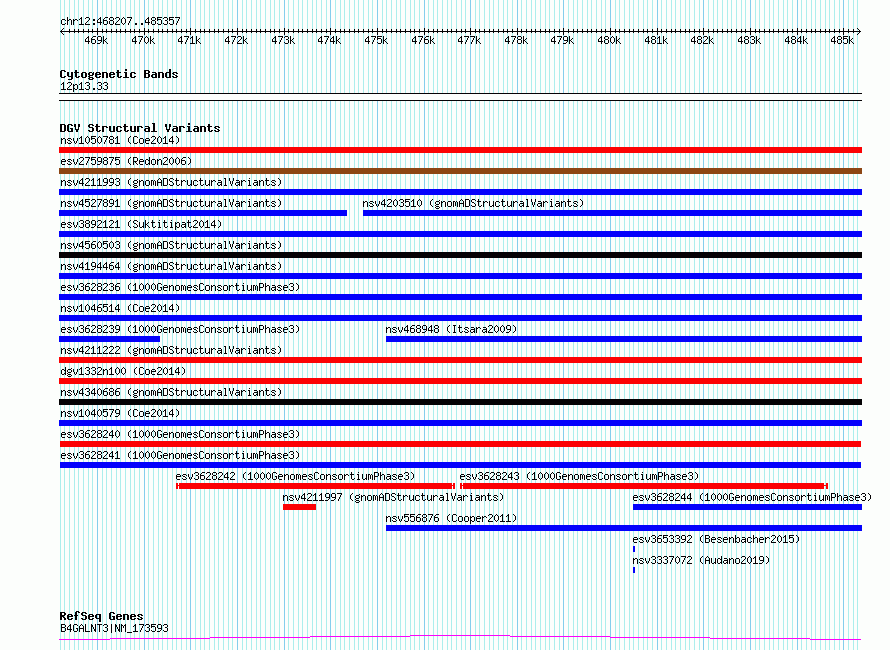Click the 485k ruler position label

(842, 40)
